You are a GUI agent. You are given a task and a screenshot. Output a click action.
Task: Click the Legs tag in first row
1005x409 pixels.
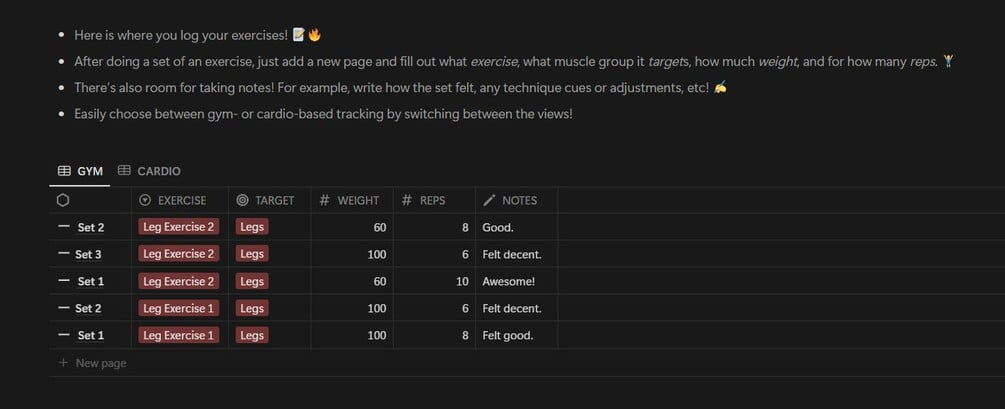pyautogui.click(x=252, y=227)
